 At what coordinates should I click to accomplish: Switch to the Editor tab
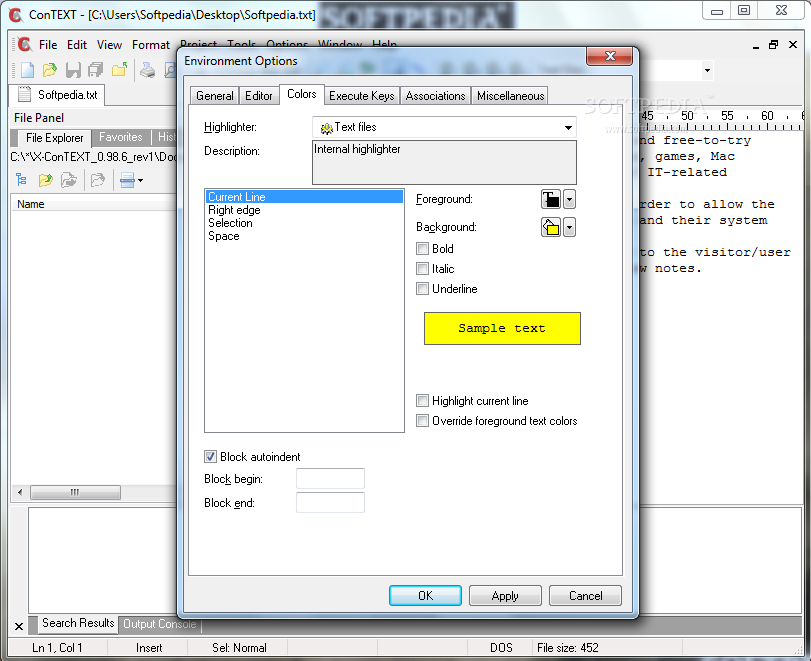[x=259, y=96]
